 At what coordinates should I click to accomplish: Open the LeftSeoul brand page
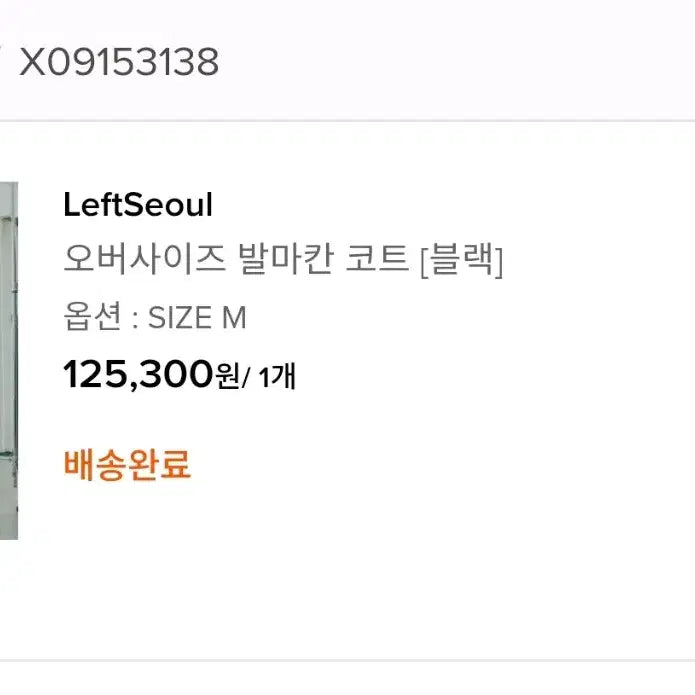(x=138, y=204)
